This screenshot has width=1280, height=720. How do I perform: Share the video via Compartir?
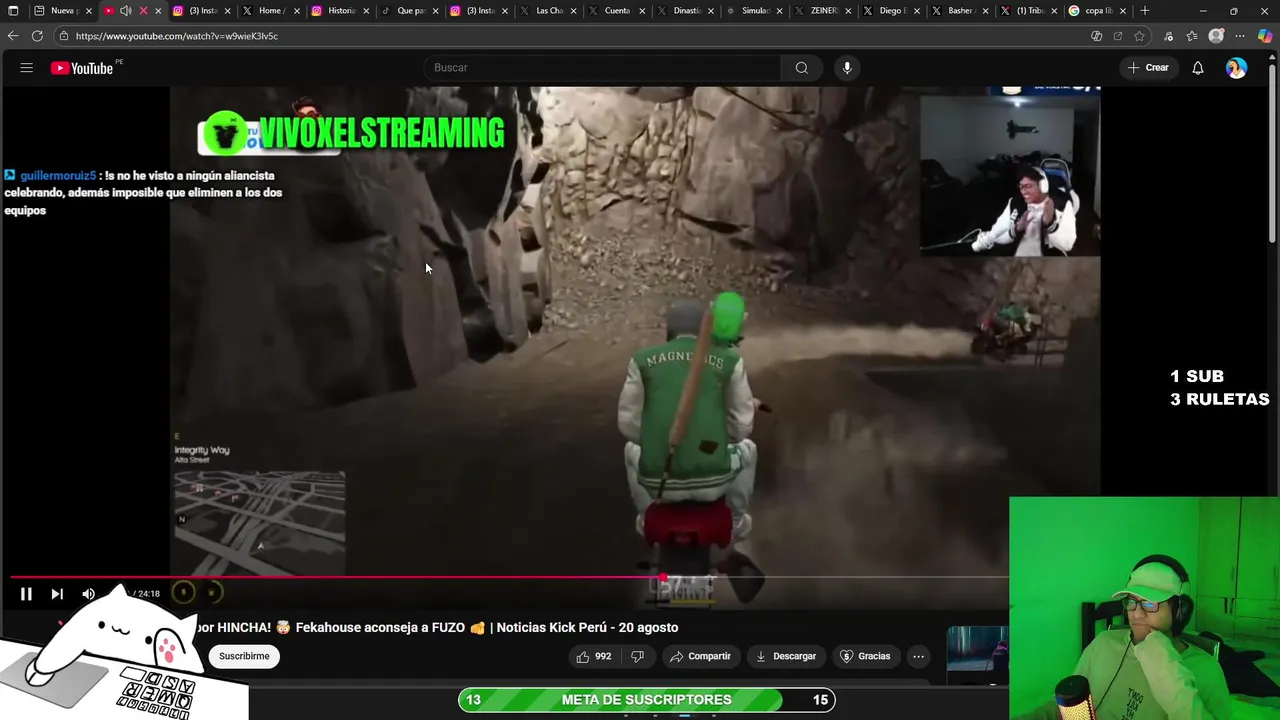[x=700, y=656]
